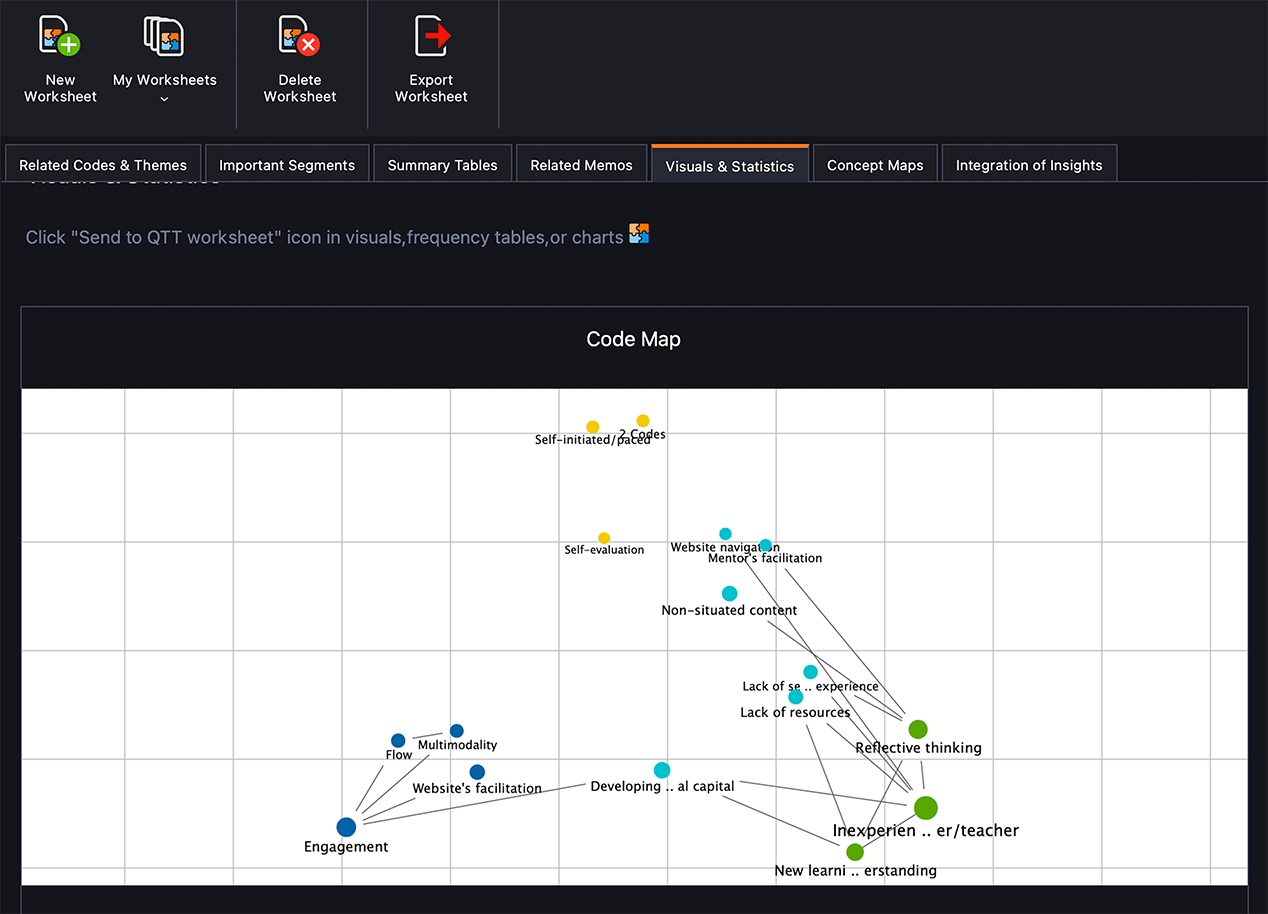Click the cyan Developing capital node
The width and height of the screenshot is (1268, 914).
click(662, 770)
